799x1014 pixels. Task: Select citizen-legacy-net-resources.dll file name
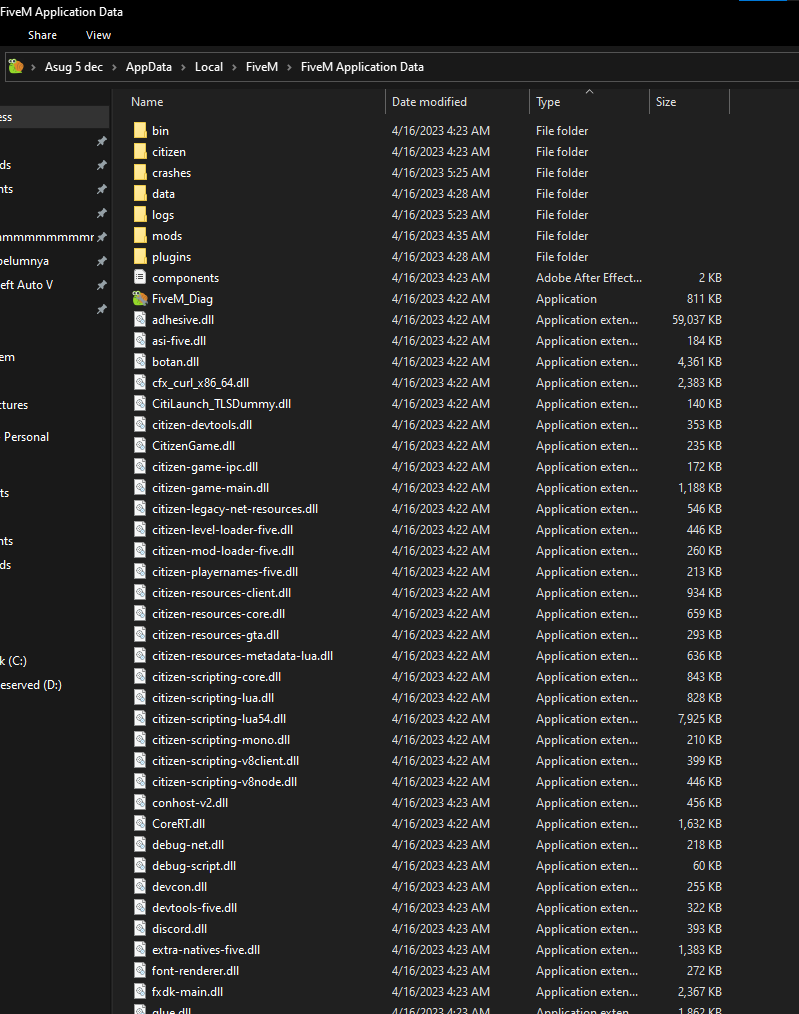pyautogui.click(x=235, y=509)
